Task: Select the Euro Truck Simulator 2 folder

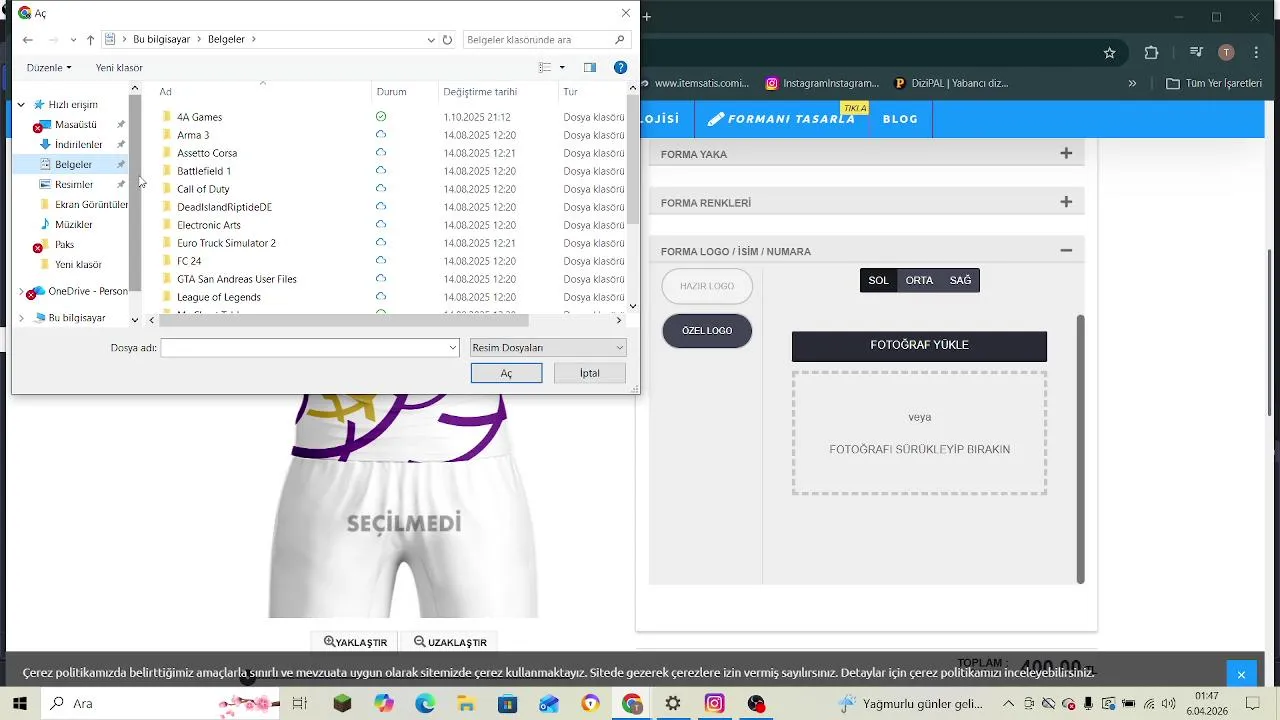Action: click(226, 243)
